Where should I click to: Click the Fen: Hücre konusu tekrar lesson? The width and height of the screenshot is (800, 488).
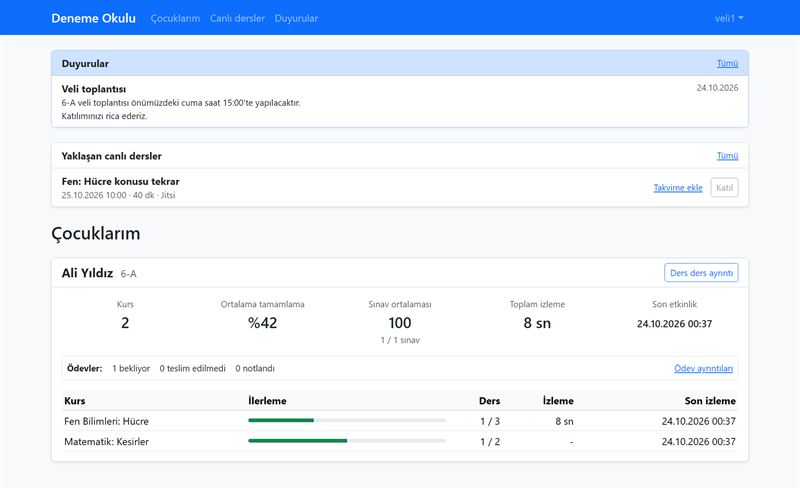(x=120, y=181)
